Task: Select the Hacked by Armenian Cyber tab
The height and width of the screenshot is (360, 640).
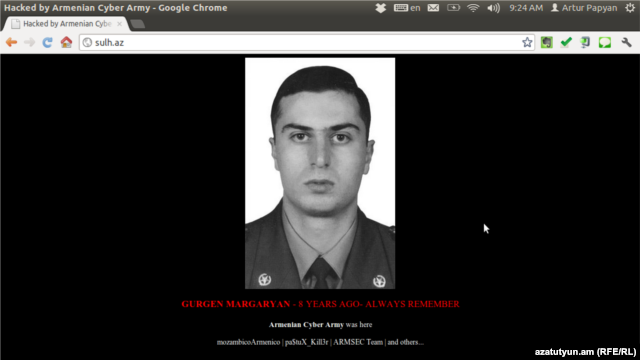Action: [x=67, y=24]
